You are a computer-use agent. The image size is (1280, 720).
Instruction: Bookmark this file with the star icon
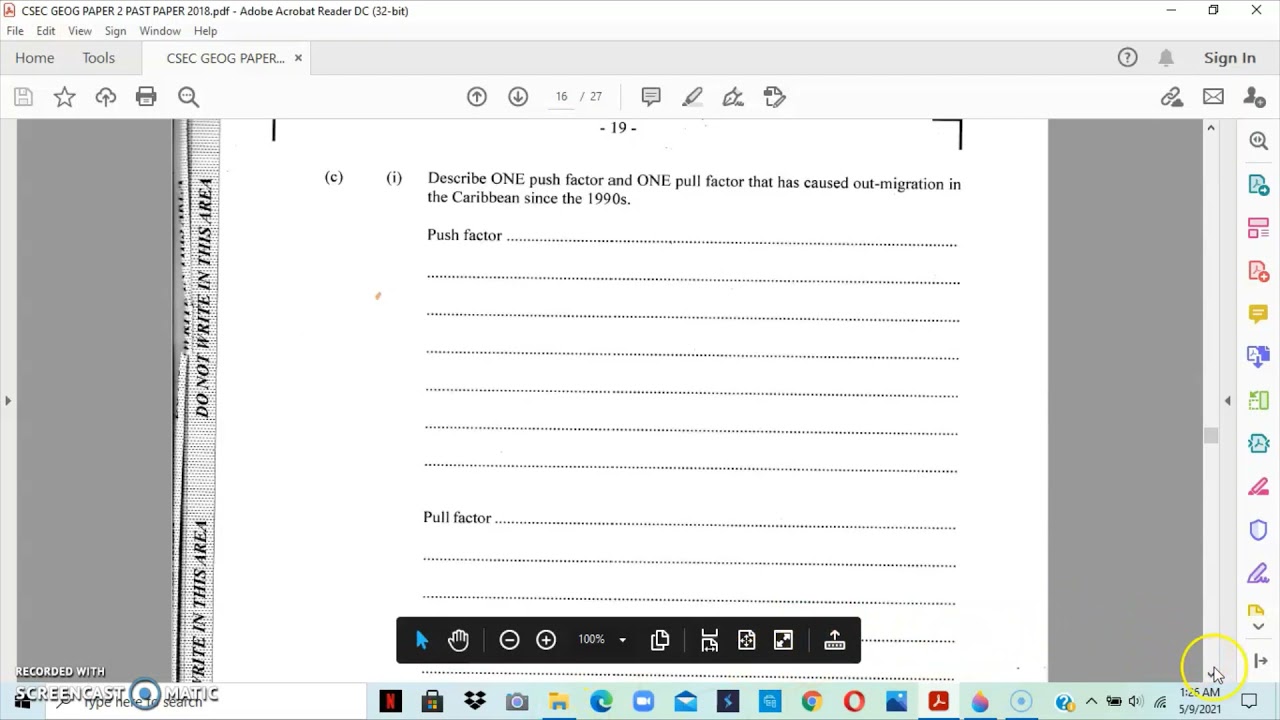point(64,97)
